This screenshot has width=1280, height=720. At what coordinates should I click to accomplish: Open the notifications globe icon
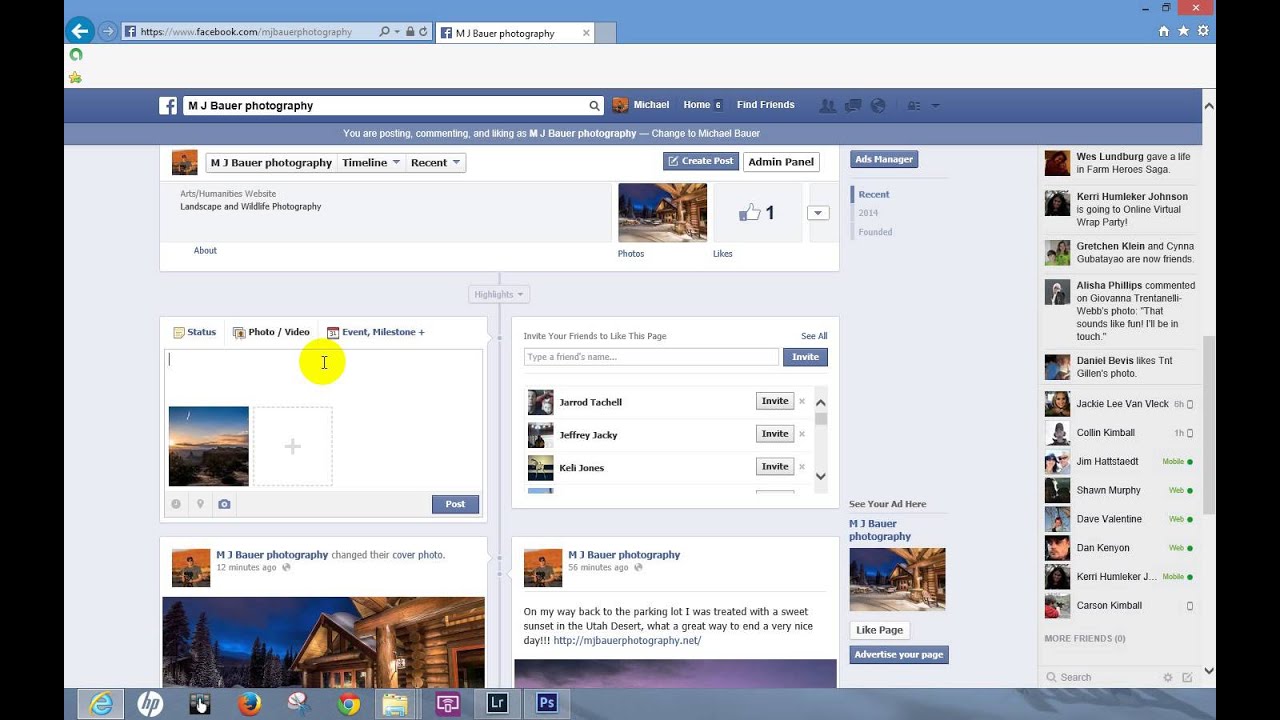[878, 105]
